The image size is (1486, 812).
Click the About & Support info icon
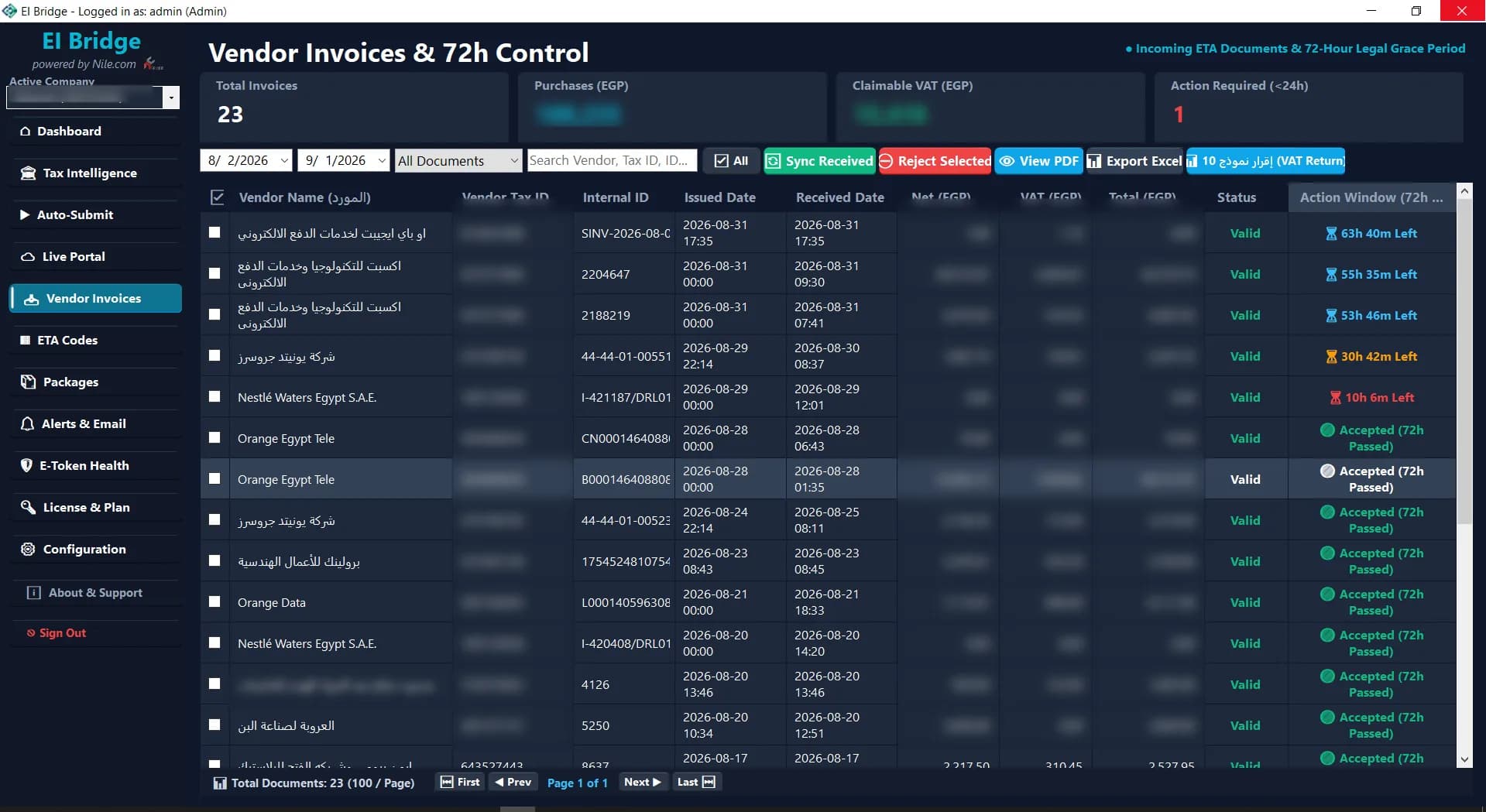pyautogui.click(x=34, y=593)
